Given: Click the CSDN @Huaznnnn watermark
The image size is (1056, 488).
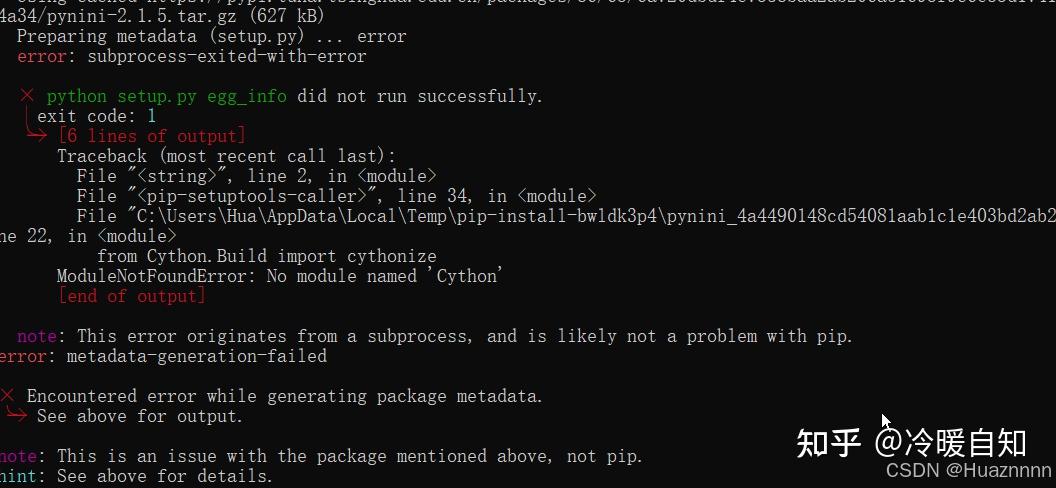Looking at the screenshot, I should pos(968,470).
